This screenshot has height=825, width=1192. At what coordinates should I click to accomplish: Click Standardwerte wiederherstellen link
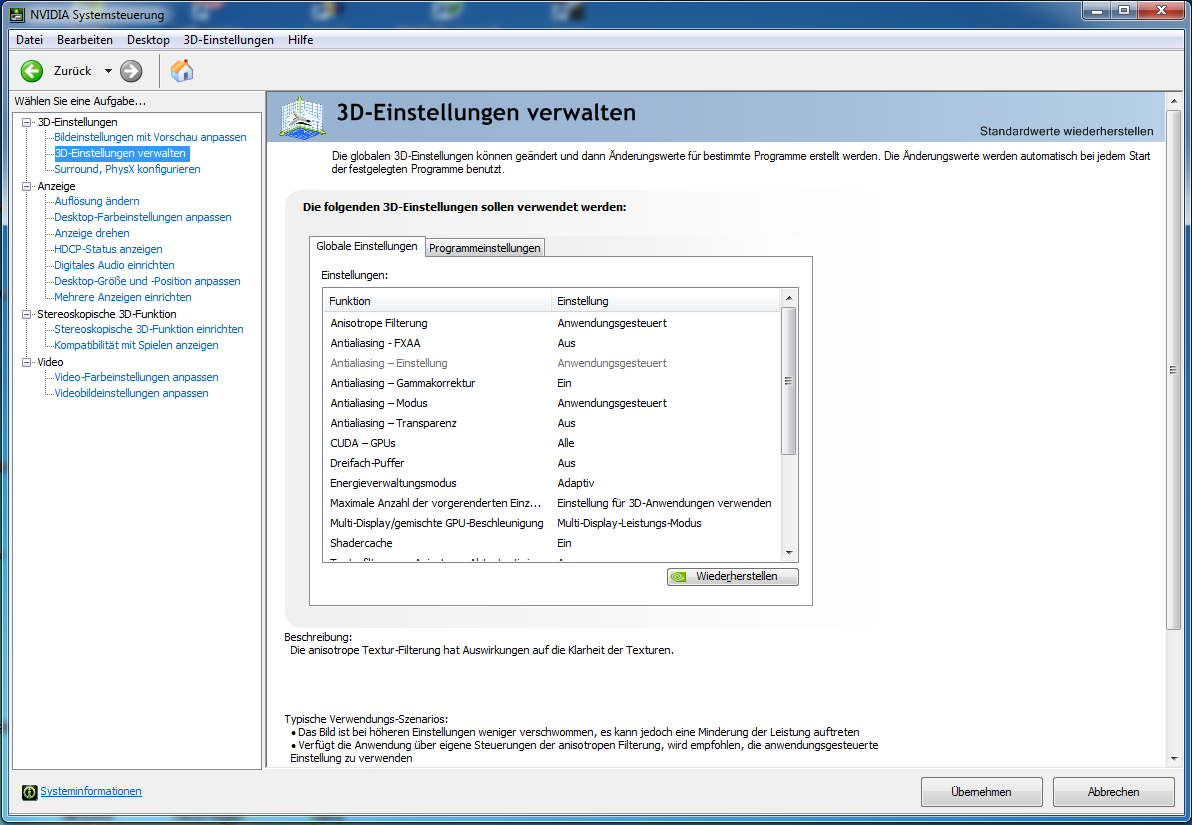[x=1067, y=131]
